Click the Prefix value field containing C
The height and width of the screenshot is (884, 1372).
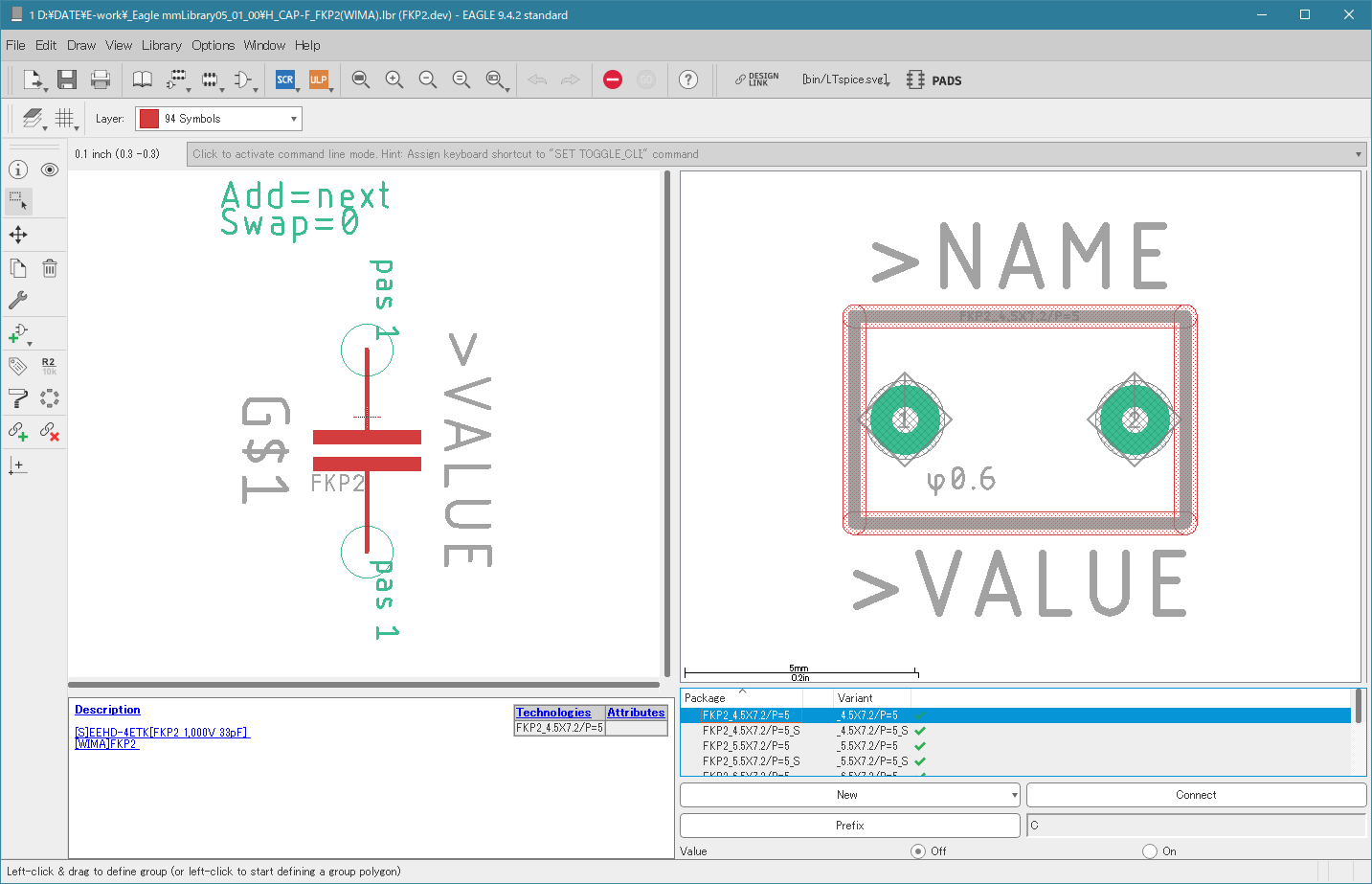point(1196,826)
